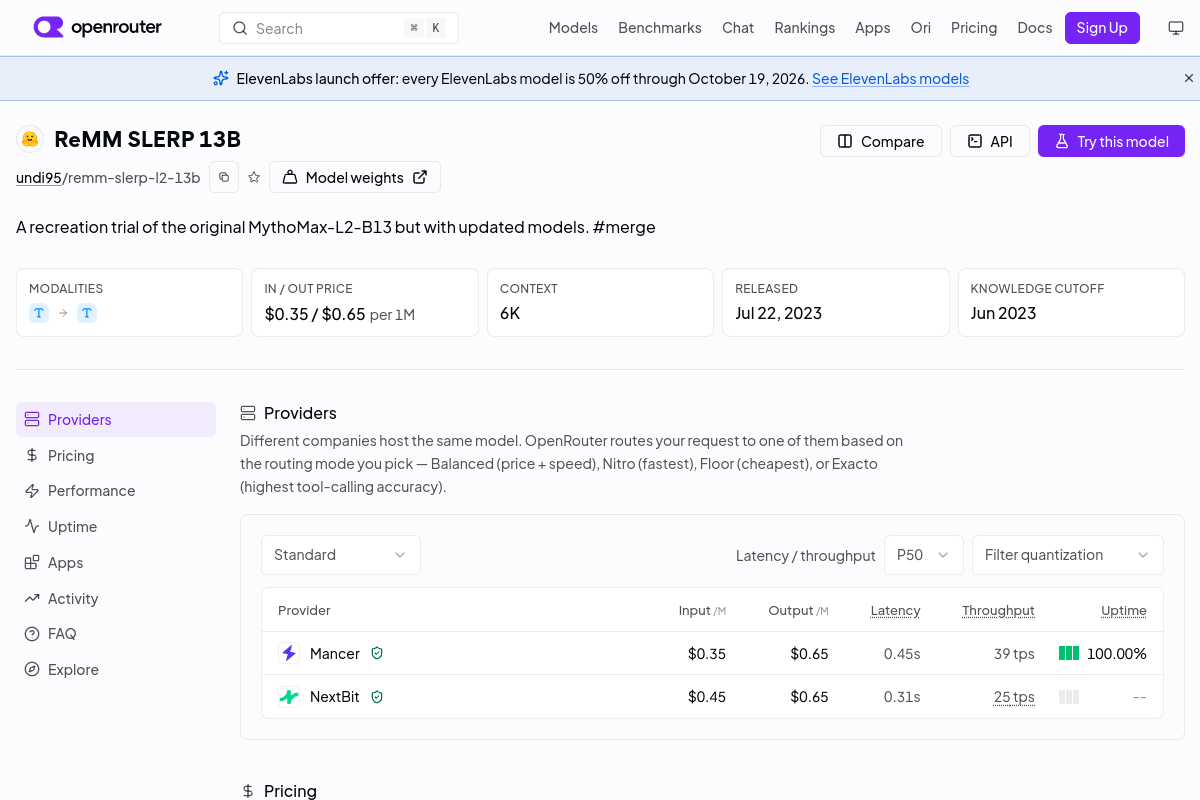The height and width of the screenshot is (800, 1200).
Task: Open Model weights external link
Action: click(x=355, y=177)
